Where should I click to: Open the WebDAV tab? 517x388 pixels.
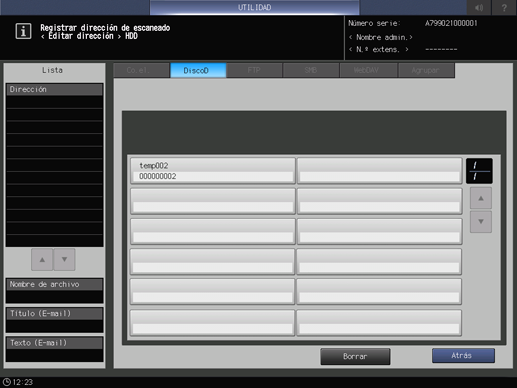point(368,70)
